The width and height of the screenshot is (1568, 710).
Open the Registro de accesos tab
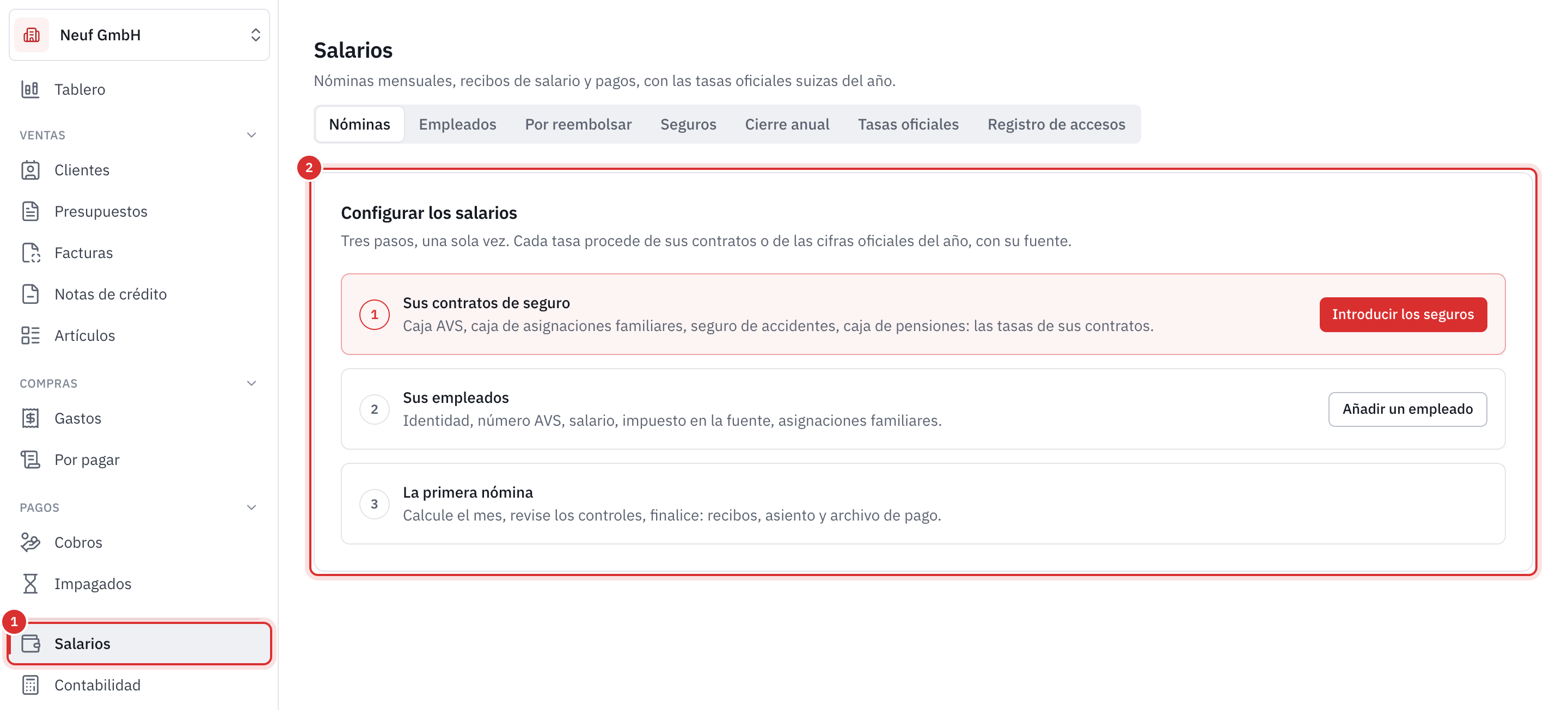[x=1056, y=124]
